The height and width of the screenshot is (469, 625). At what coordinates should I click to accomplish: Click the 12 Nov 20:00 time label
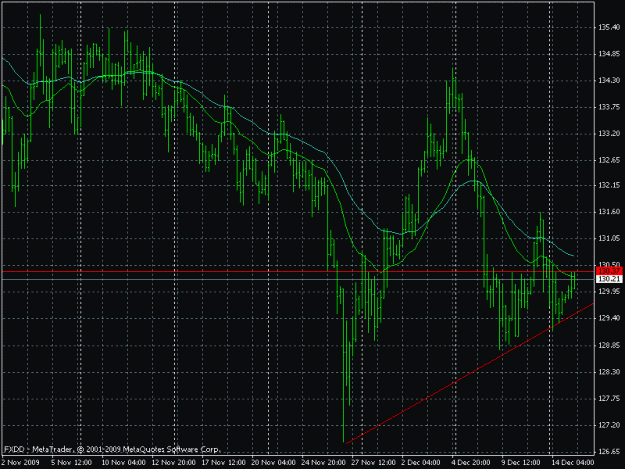click(x=174, y=462)
